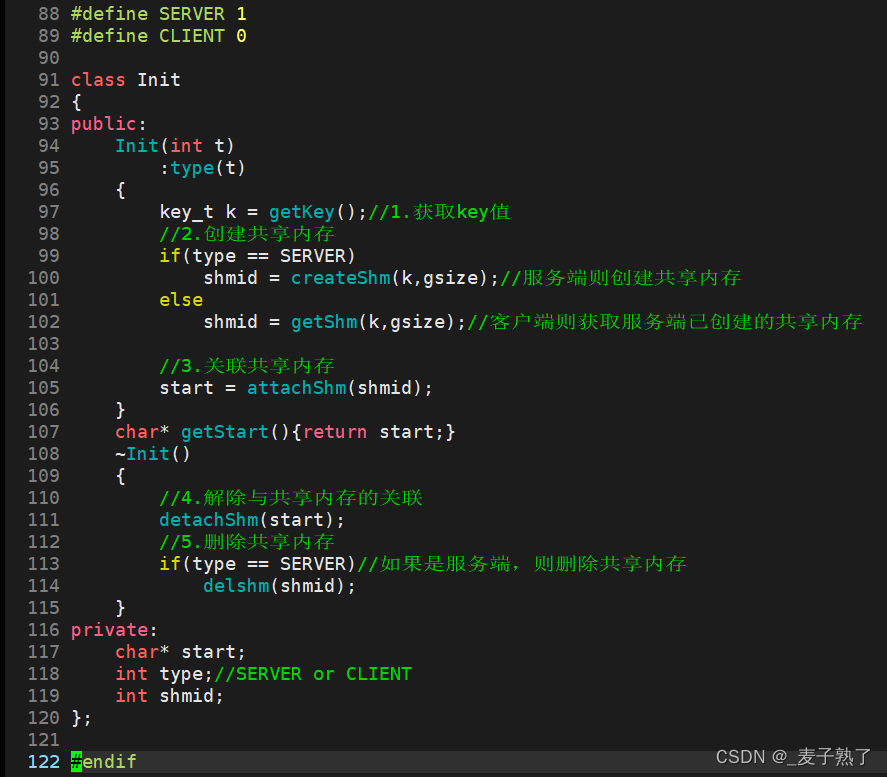887x777 pixels.
Task: Click 'else' keyword on line 101
Action: [181, 300]
